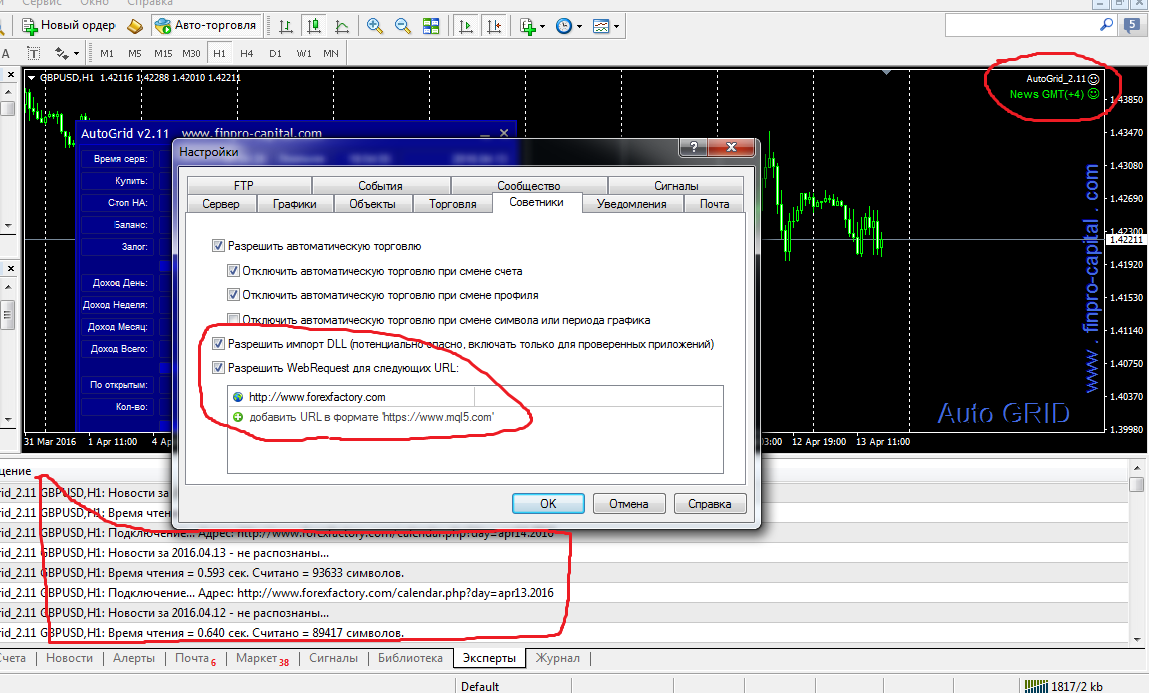This screenshot has height=693, width=1149.
Task: Click the Справка help button in dialog
Action: click(709, 504)
